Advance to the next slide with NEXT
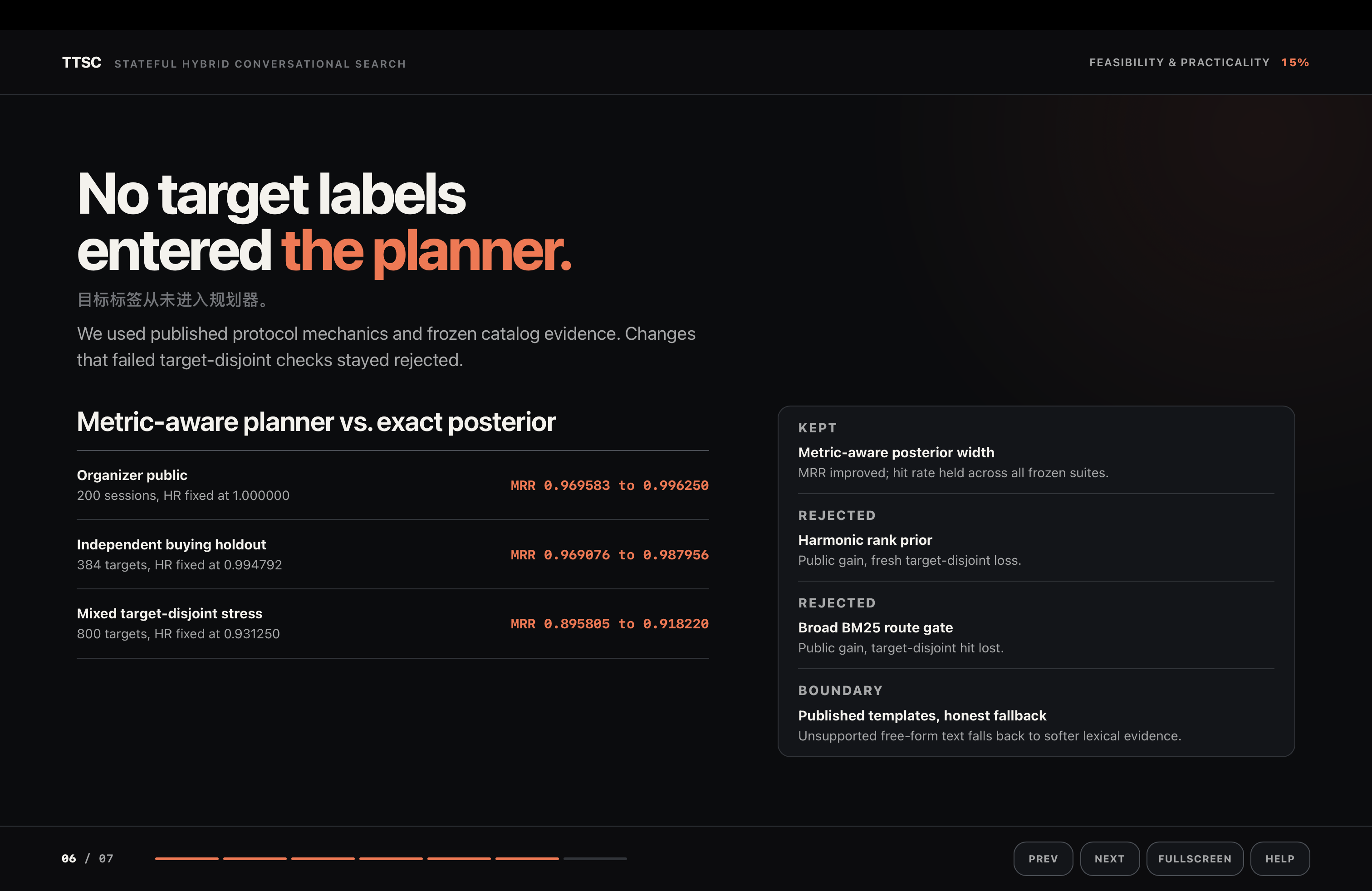The width and height of the screenshot is (1372, 891). click(x=1109, y=858)
